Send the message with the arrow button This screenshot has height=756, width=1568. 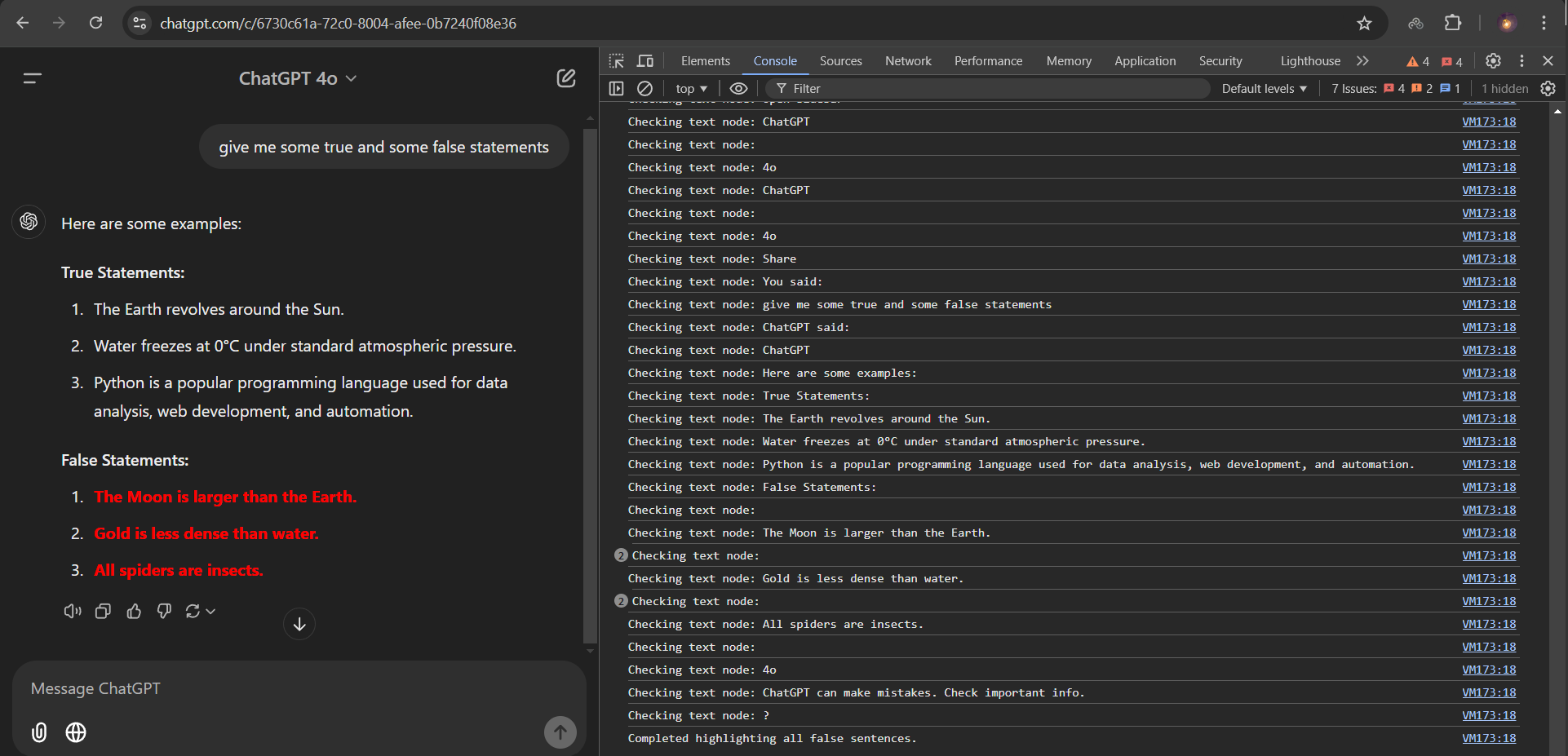point(560,732)
